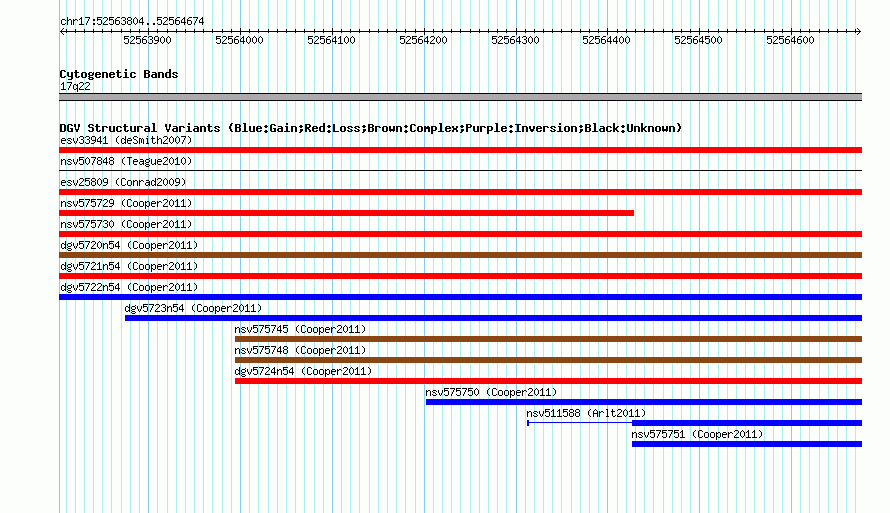
Task: Click ruler position 52563900
Action: point(147,40)
